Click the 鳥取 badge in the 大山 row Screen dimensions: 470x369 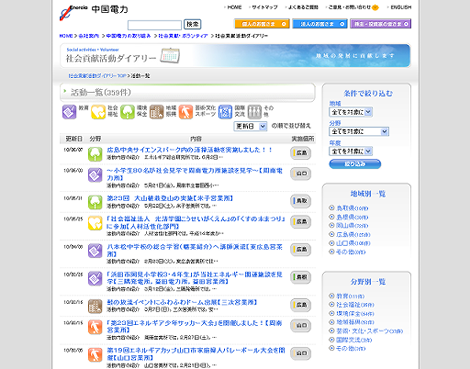(301, 201)
